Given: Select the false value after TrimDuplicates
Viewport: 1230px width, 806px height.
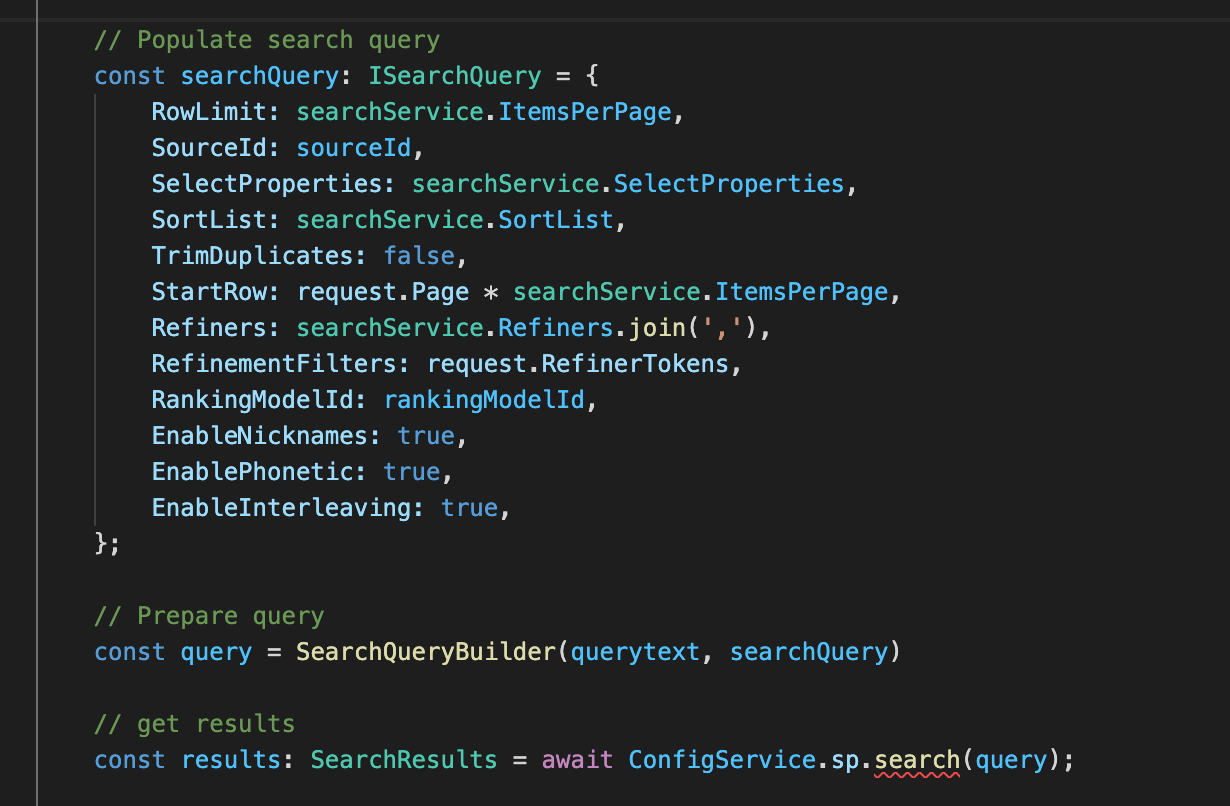Looking at the screenshot, I should (x=418, y=255).
